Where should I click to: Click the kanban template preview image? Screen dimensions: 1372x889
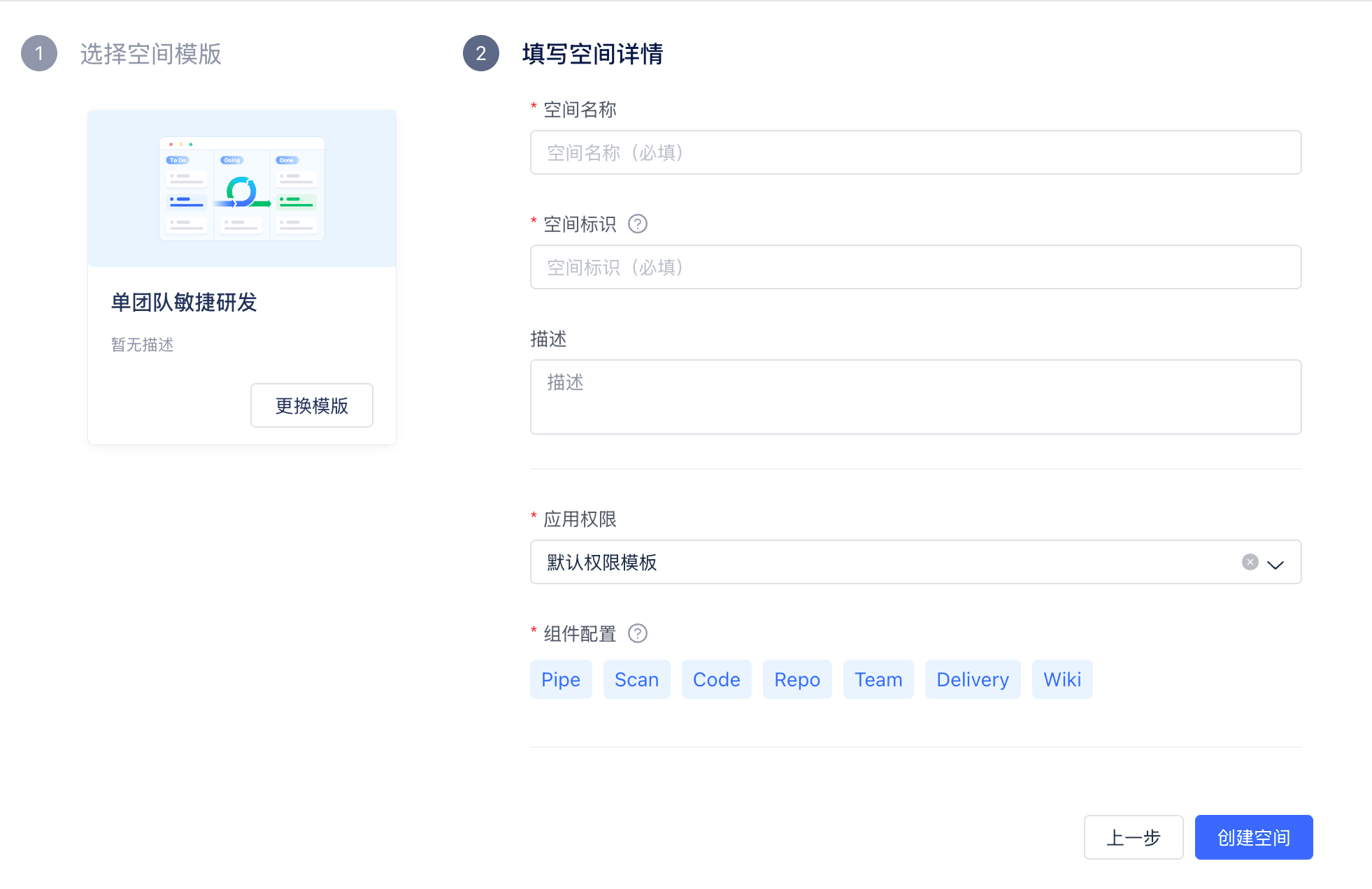tap(242, 189)
